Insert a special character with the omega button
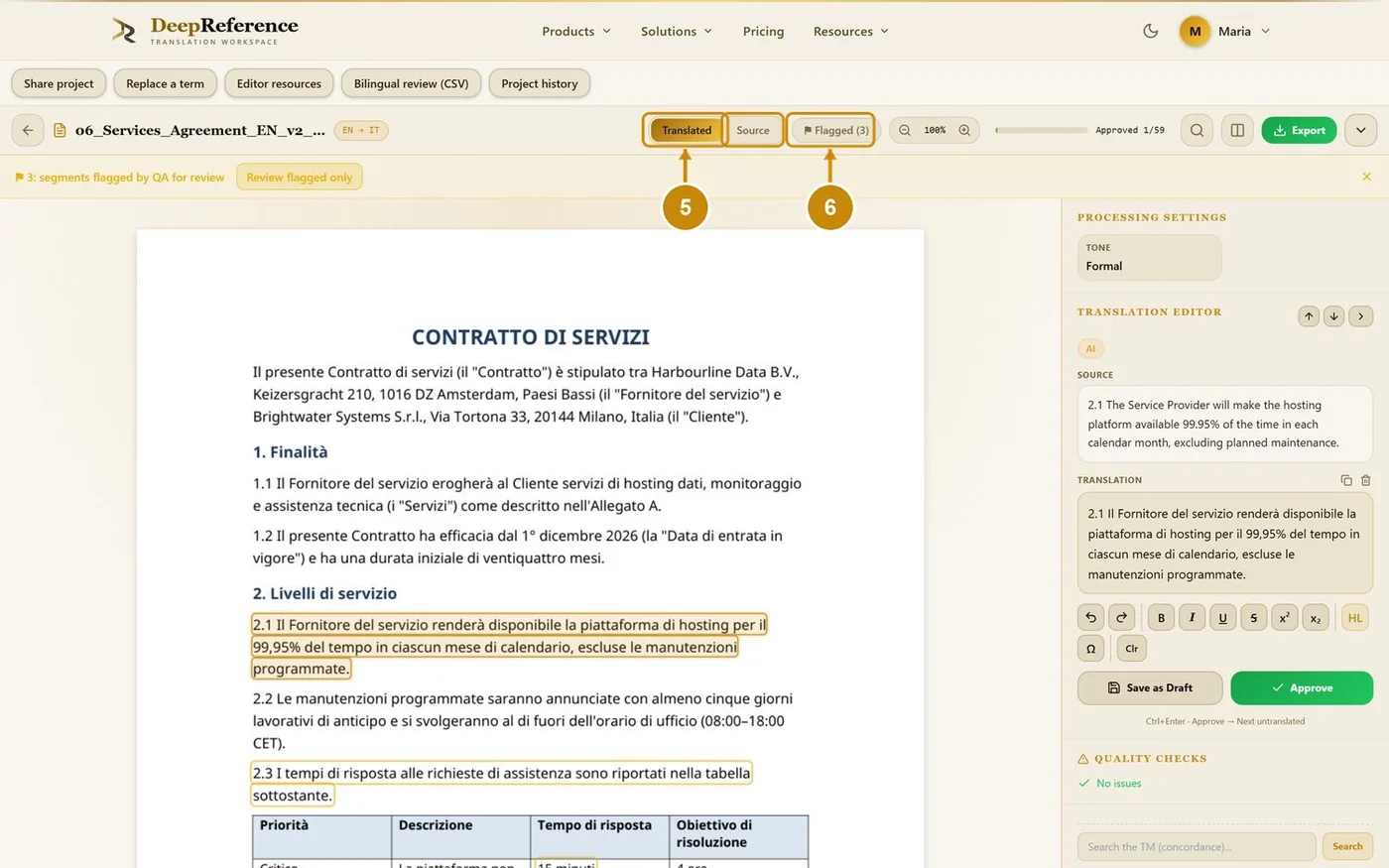 [x=1090, y=649]
